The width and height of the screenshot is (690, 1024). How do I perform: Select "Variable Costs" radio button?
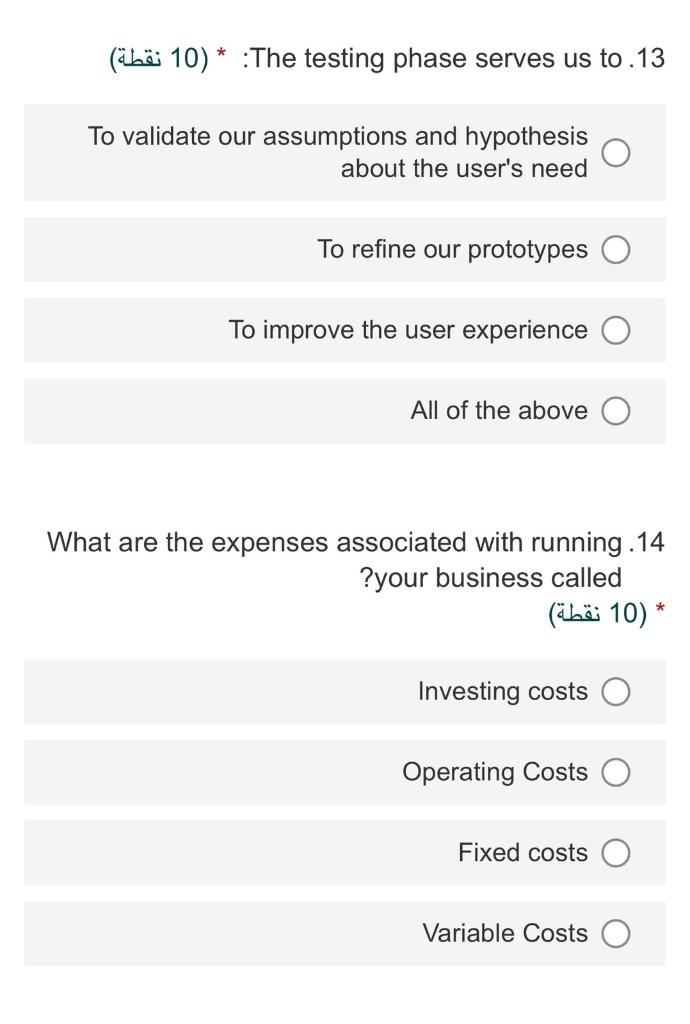618,933
